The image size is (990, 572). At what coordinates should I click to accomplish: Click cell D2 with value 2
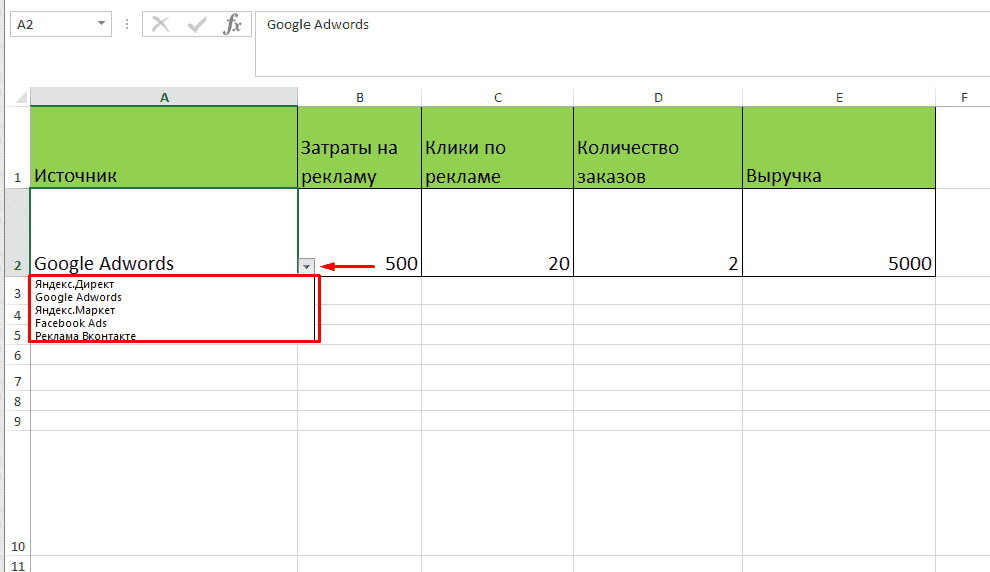click(x=658, y=232)
